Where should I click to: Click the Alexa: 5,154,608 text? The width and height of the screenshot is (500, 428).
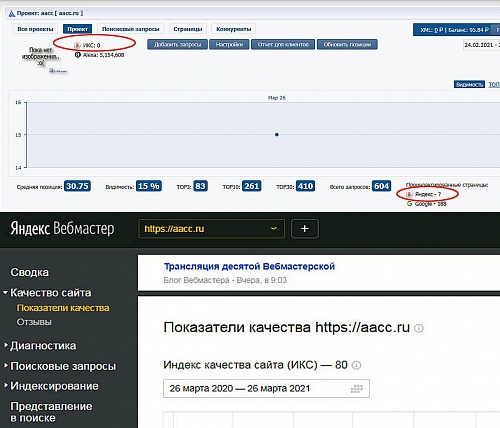pos(103,55)
